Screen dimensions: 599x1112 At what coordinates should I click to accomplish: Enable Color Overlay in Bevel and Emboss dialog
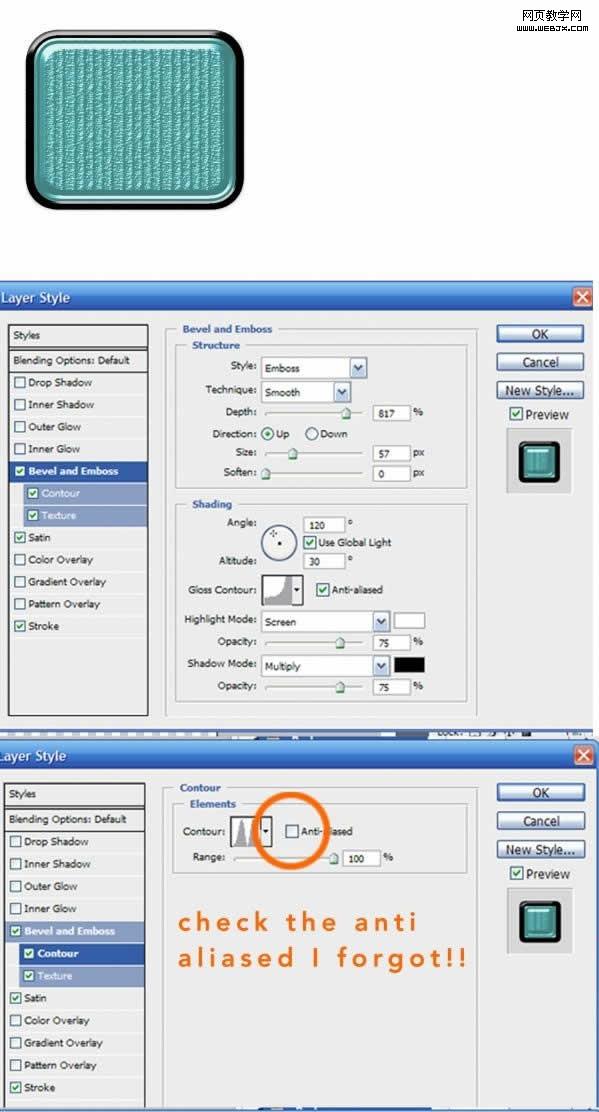pyautogui.click(x=19, y=560)
